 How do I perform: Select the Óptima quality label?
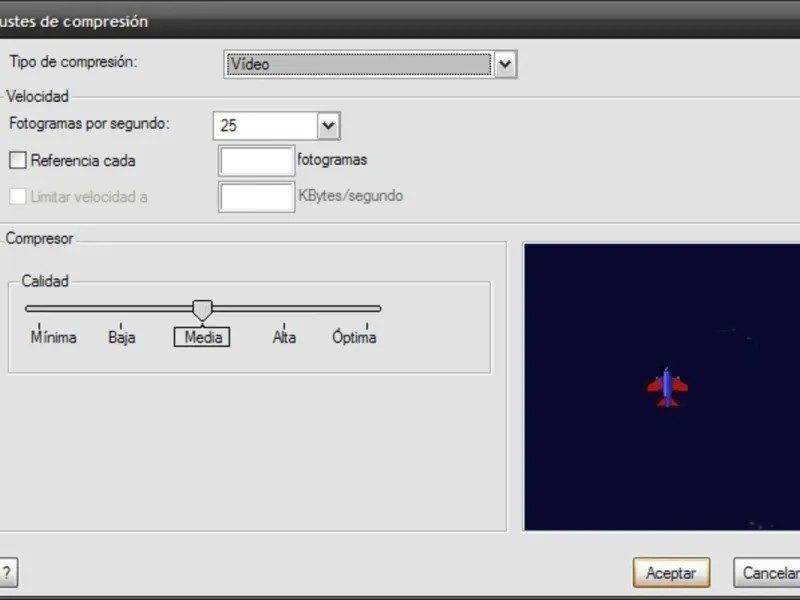354,337
